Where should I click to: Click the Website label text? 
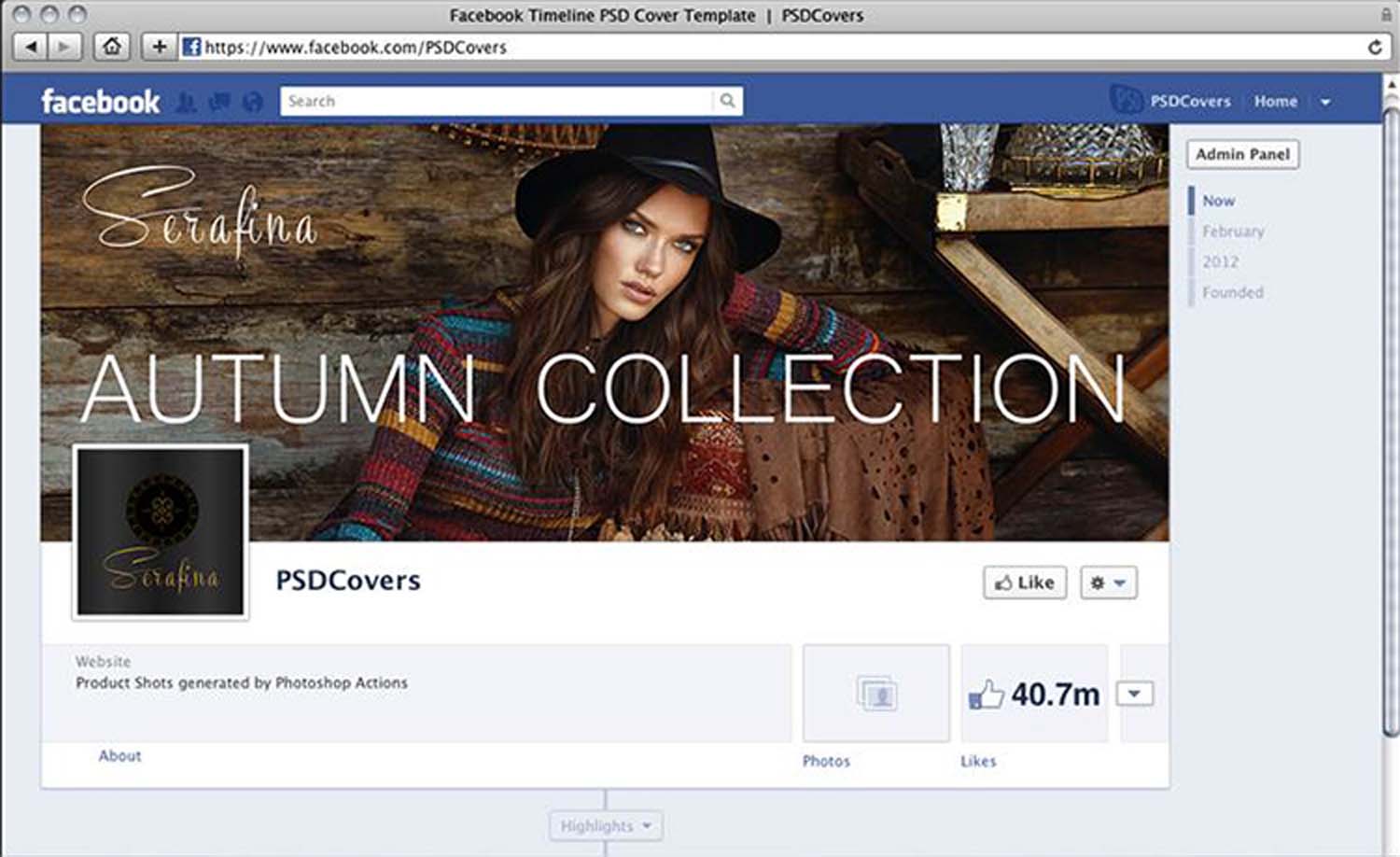[103, 661]
